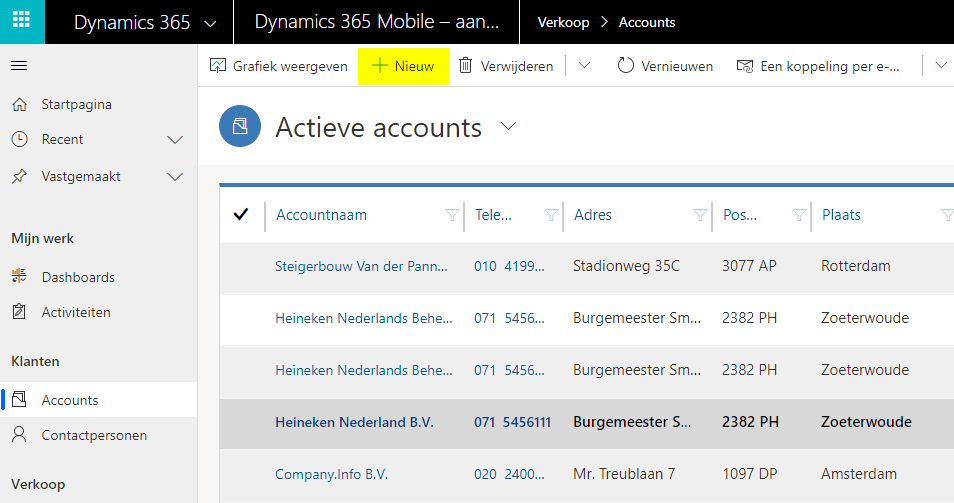Viewport: 954px width, 503px height.
Task: Click the Nieuw button
Action: [403, 66]
